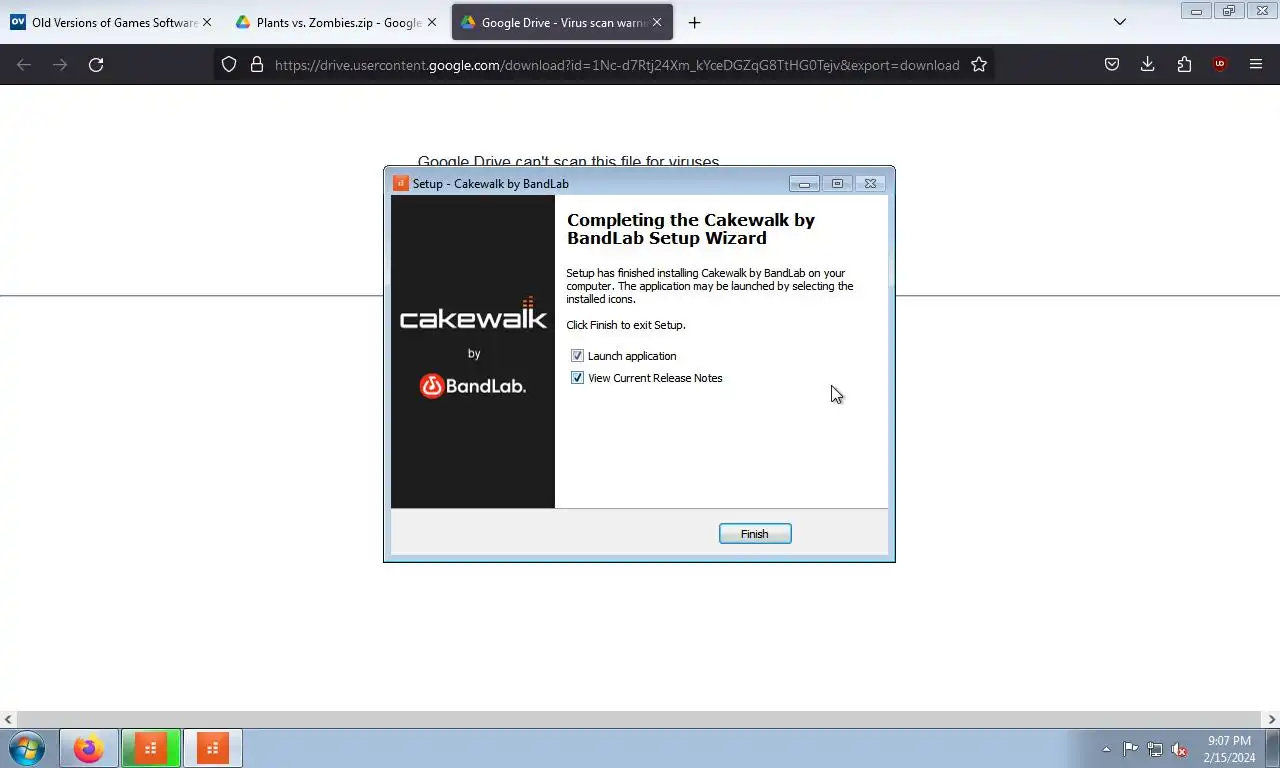
Task: Maximize the Cakewalk Setup window
Action: [837, 183]
